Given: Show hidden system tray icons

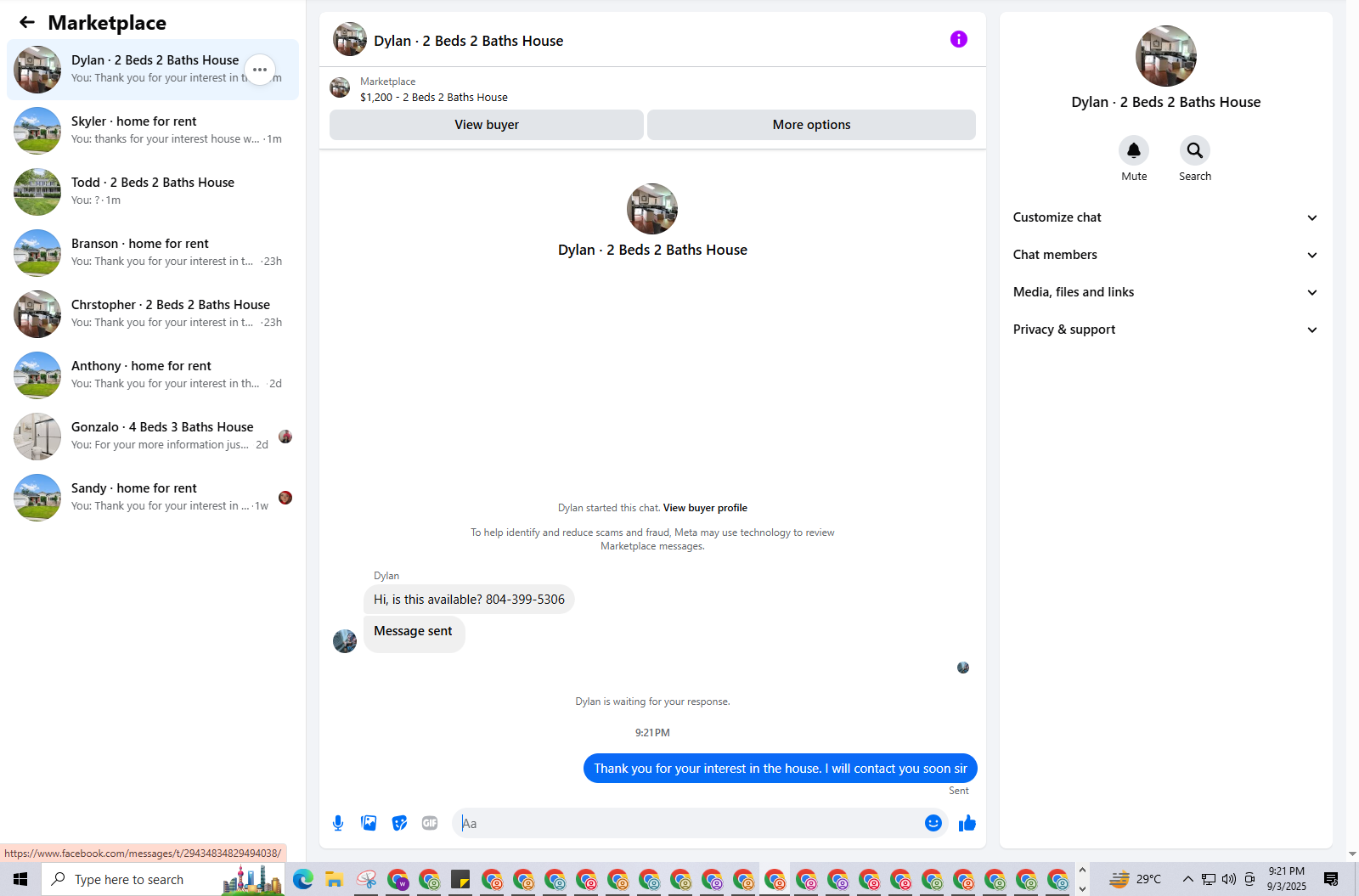Looking at the screenshot, I should coord(1188,879).
